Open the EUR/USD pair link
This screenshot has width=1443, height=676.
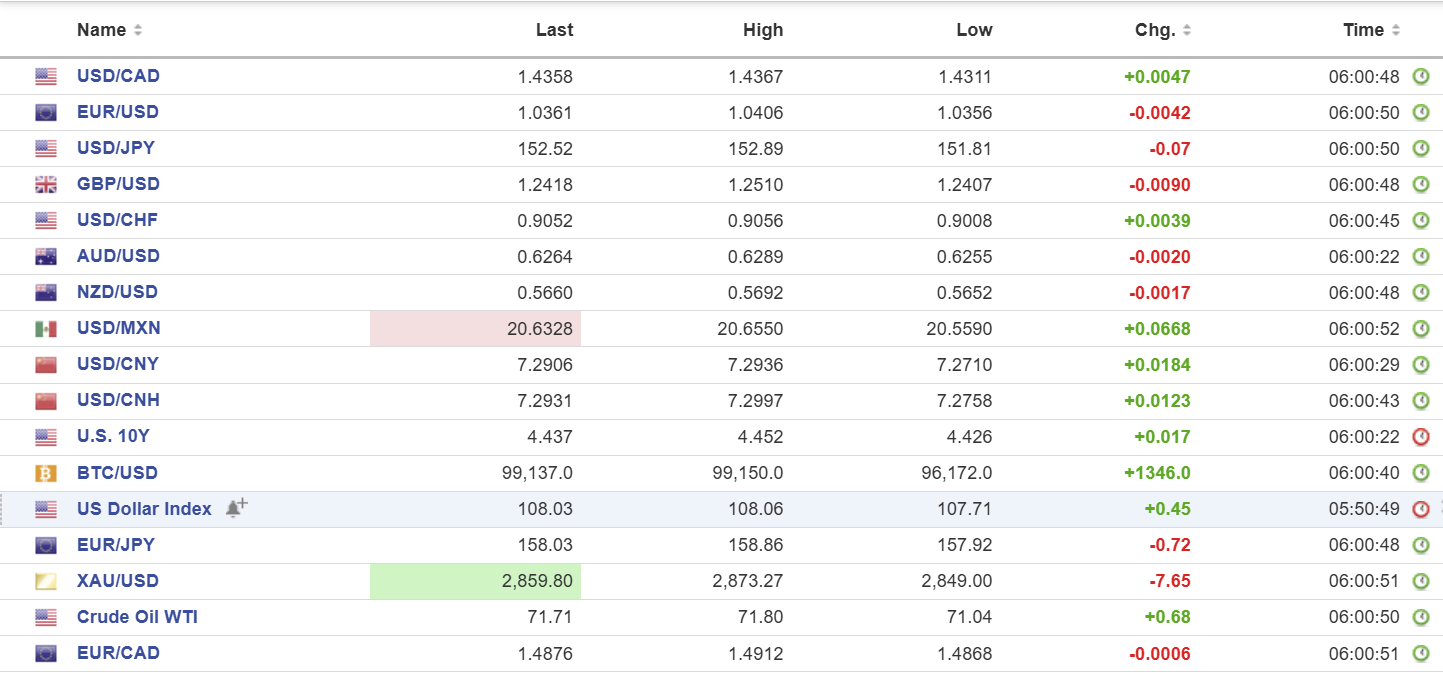118,112
